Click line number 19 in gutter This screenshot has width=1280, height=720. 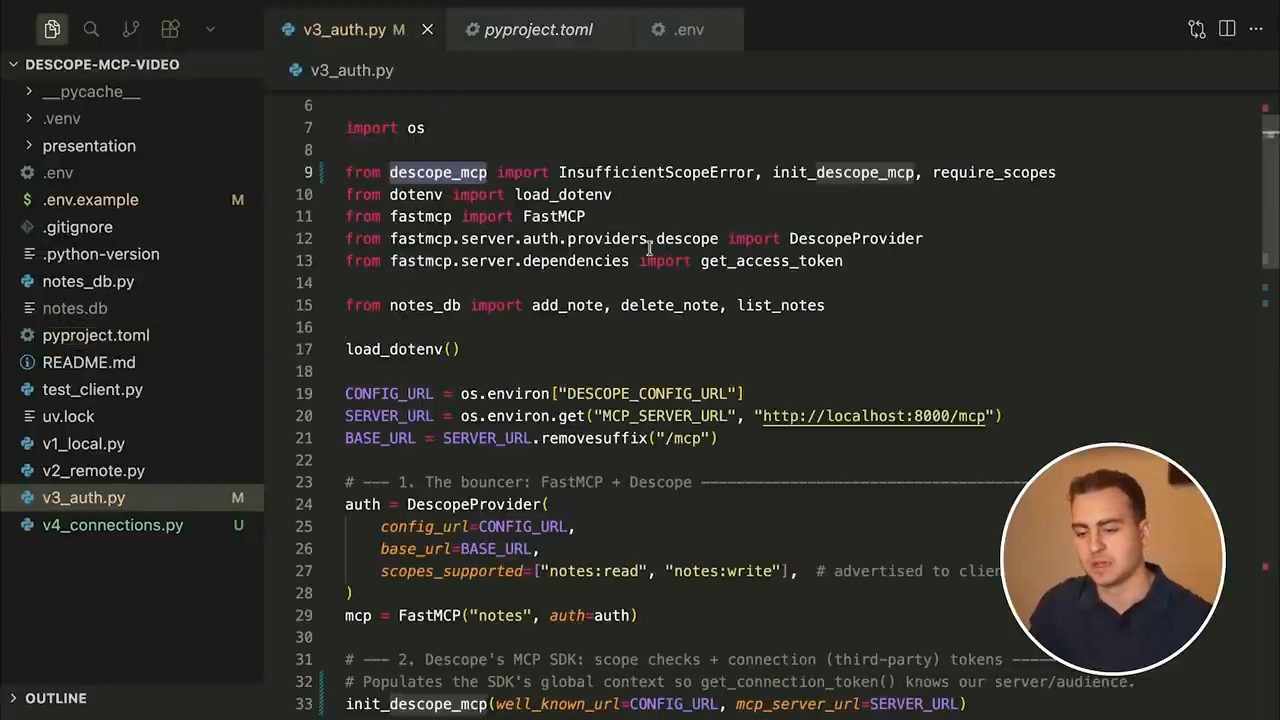coord(303,394)
